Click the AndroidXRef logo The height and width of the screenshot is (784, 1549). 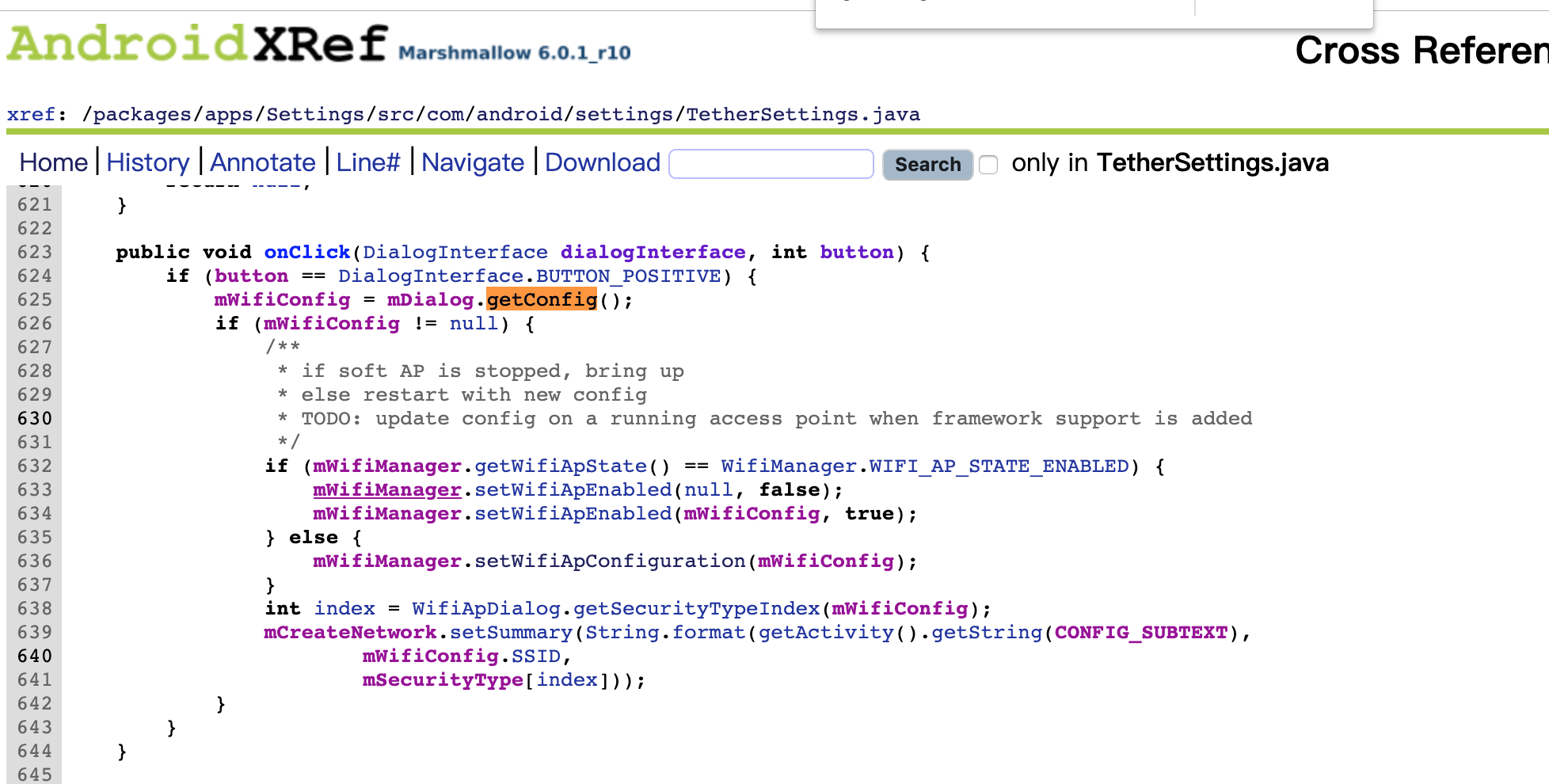[x=197, y=44]
